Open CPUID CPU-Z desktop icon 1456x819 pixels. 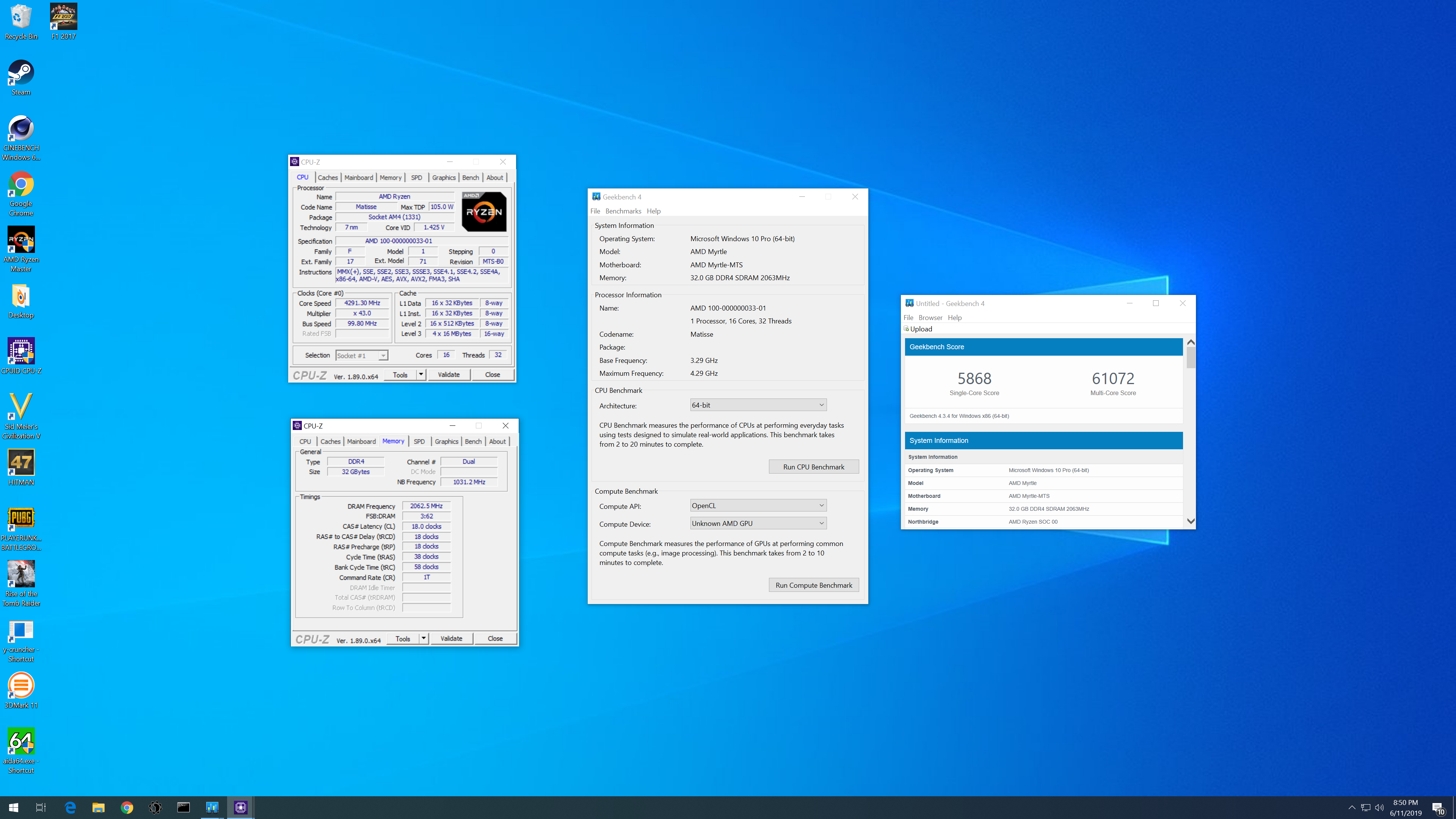click(21, 351)
